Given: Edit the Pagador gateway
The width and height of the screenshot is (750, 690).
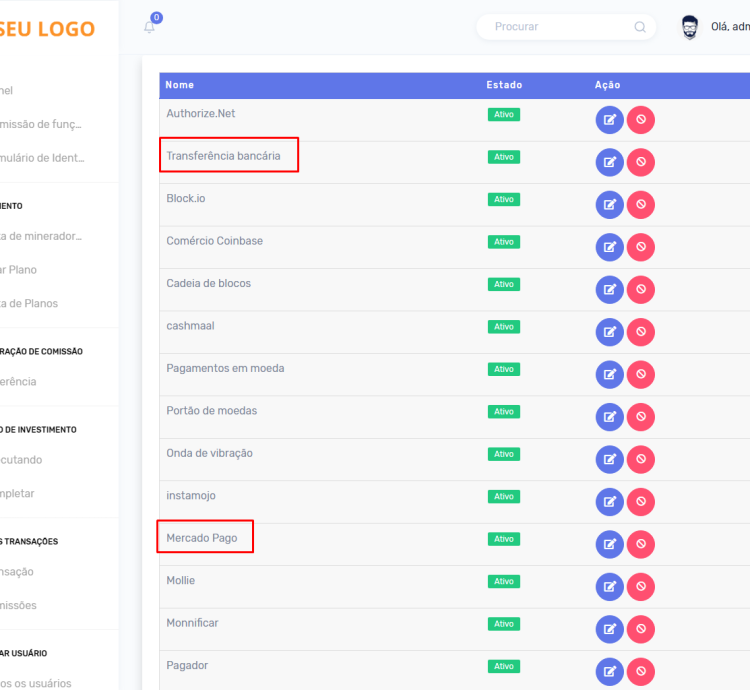Looking at the screenshot, I should click(x=609, y=672).
